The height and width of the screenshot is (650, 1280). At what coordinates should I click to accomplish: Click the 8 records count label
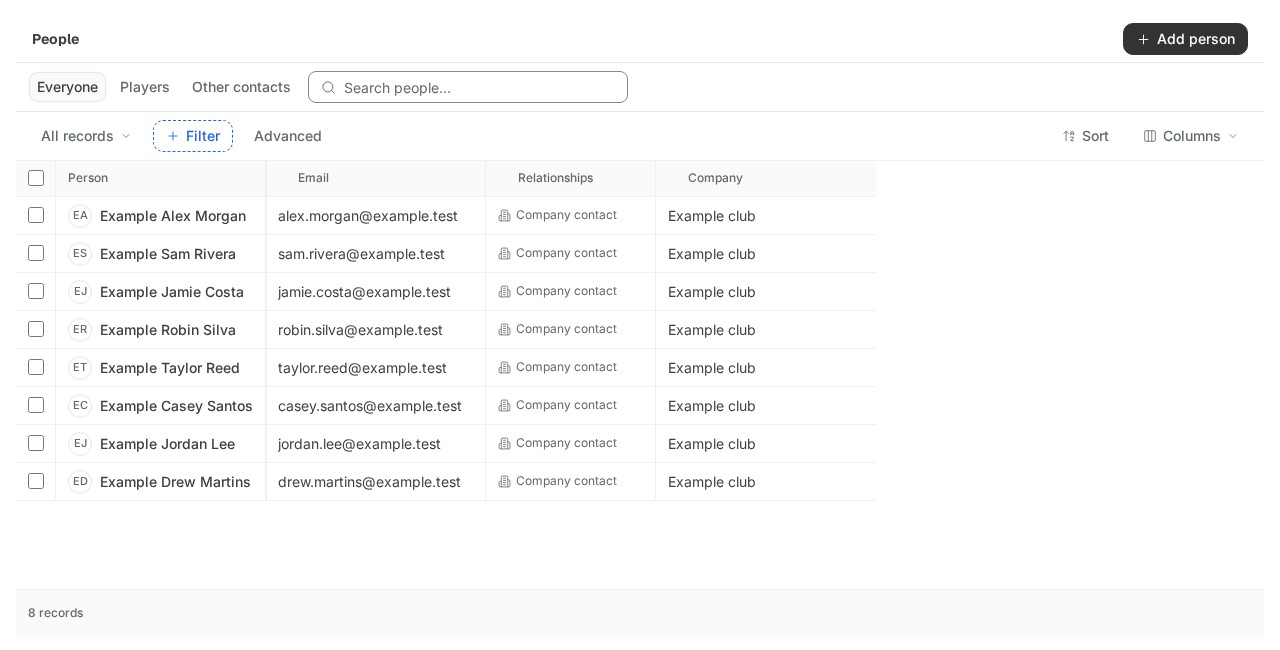[x=55, y=613]
